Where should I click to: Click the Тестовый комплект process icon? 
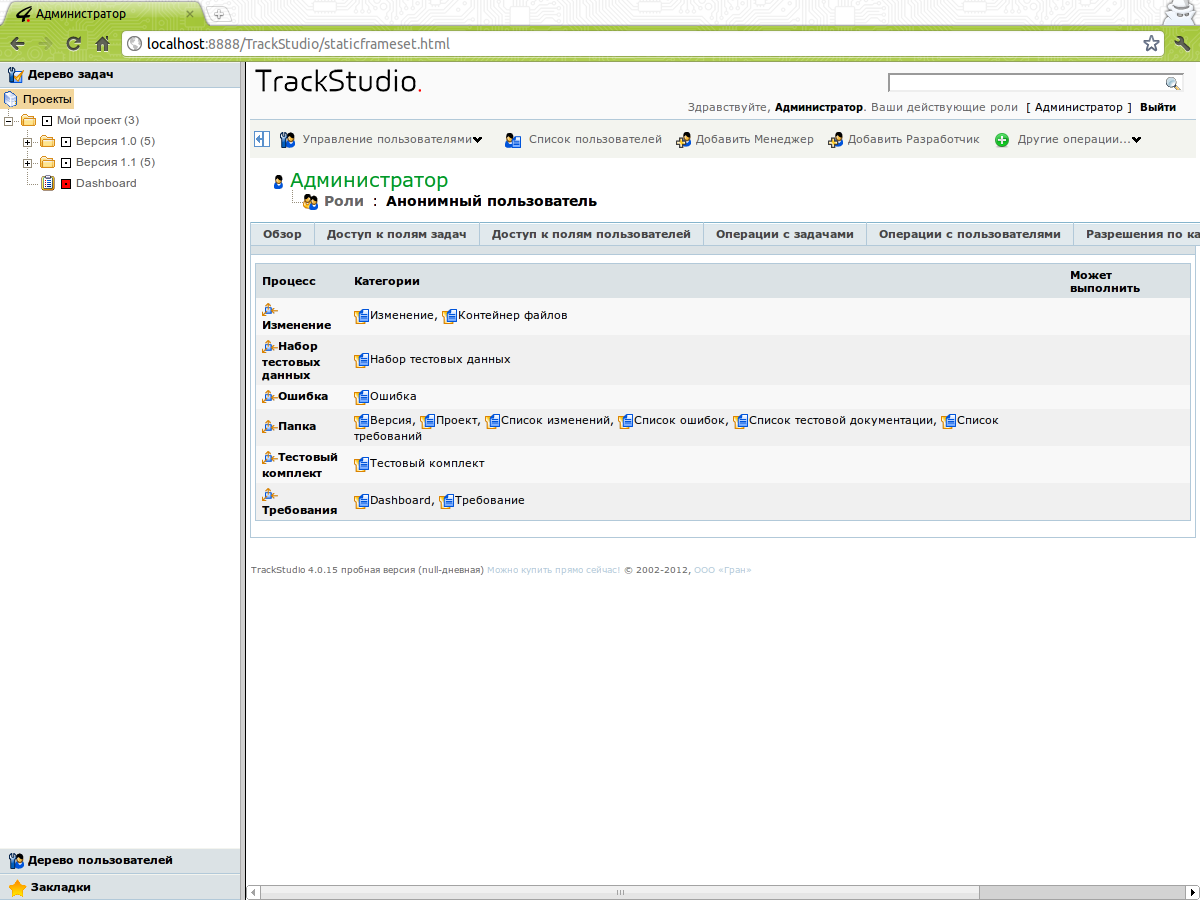tap(269, 458)
